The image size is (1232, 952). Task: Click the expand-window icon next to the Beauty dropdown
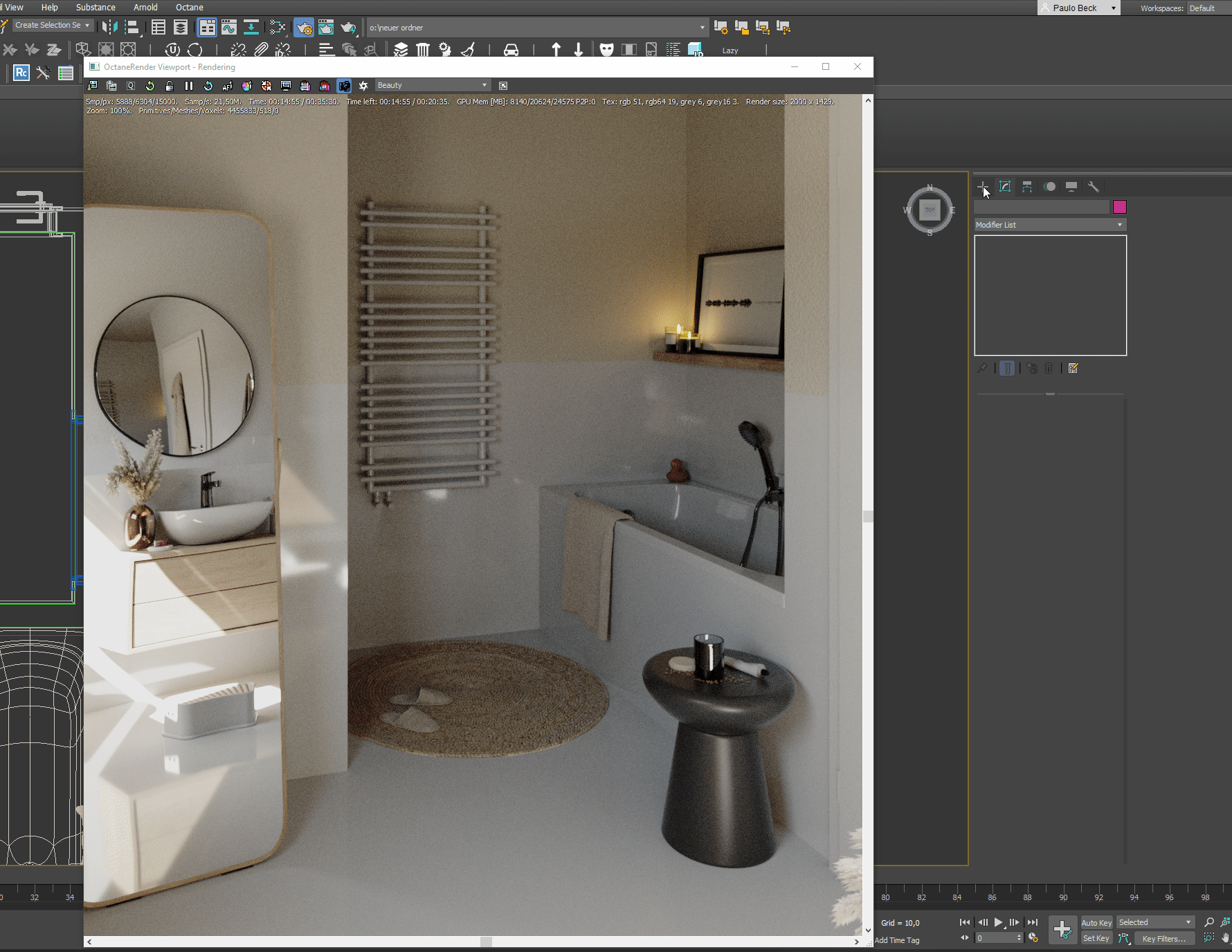coord(503,86)
